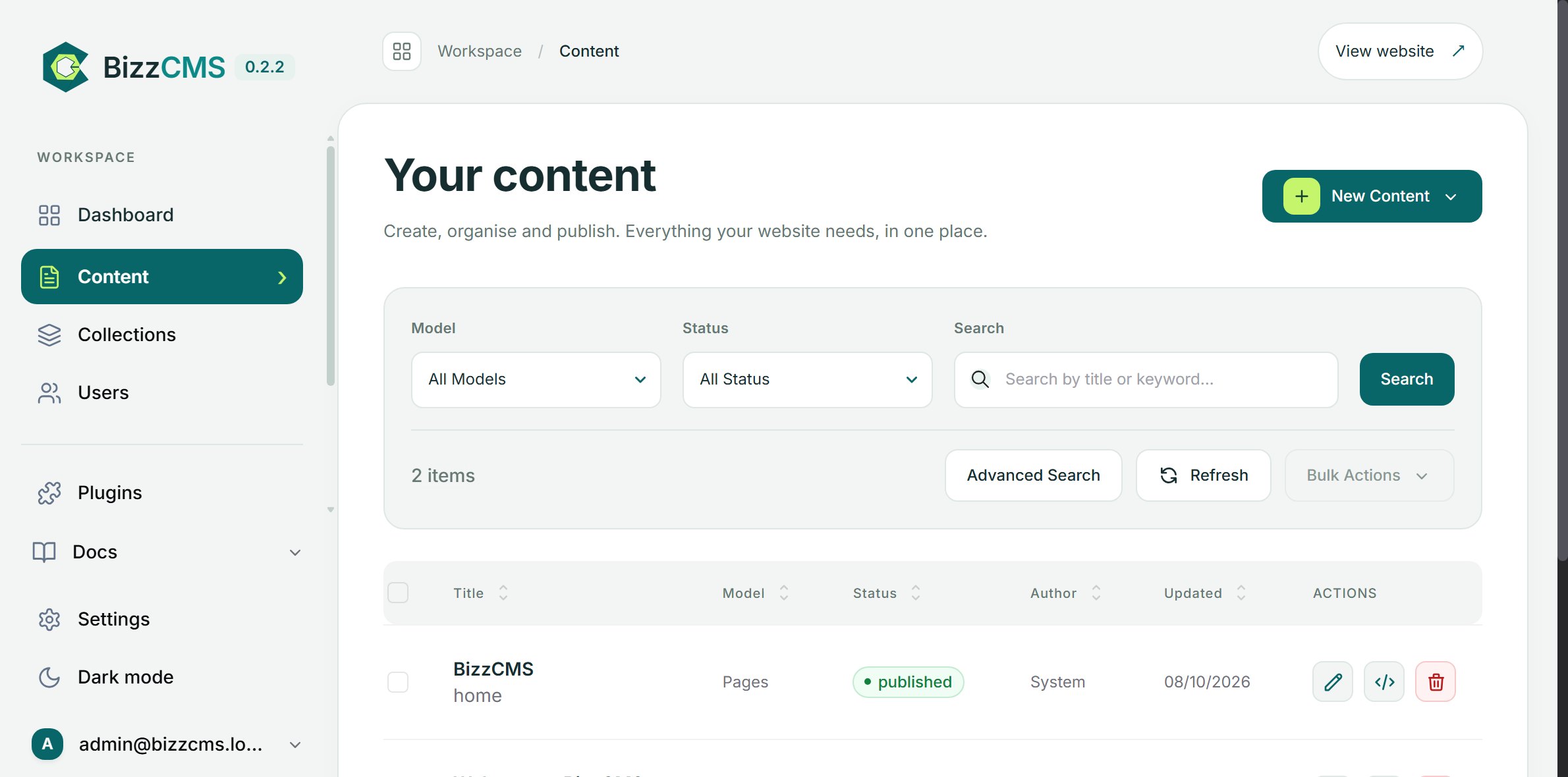
Task: Open the All Status dropdown
Action: [x=808, y=379]
